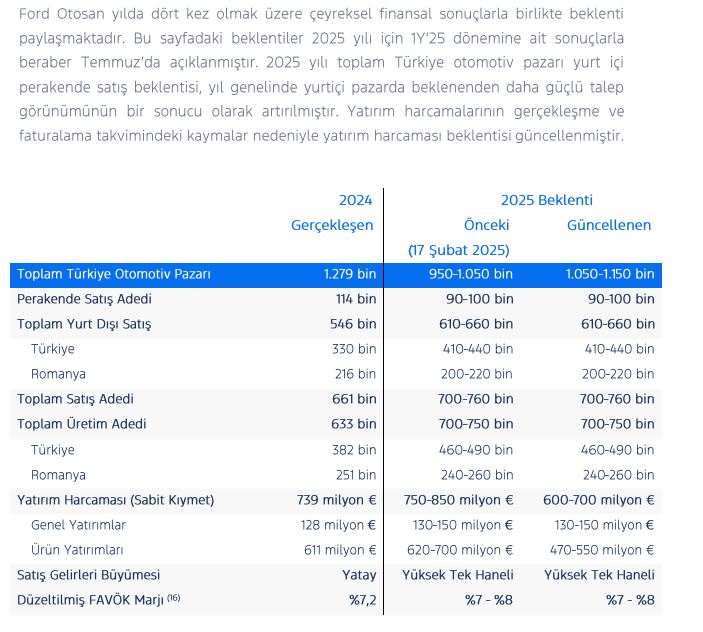Click '410-440 bin' in the Güncellenen column
703x632 pixels.
pos(619,349)
